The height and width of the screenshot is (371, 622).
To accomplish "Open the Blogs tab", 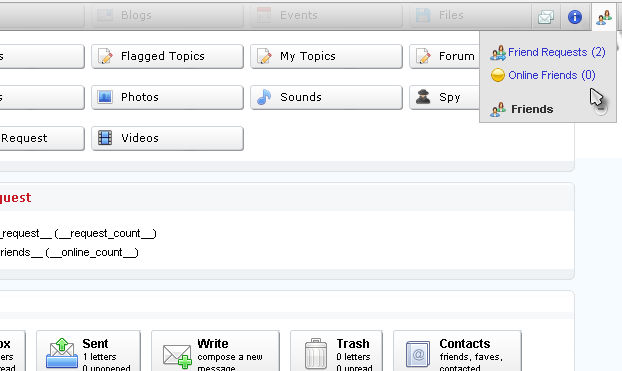I will click(167, 15).
